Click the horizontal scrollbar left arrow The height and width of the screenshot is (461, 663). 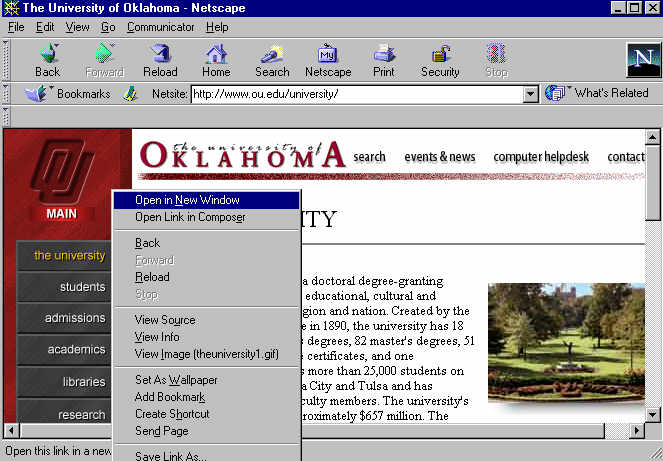click(11, 431)
